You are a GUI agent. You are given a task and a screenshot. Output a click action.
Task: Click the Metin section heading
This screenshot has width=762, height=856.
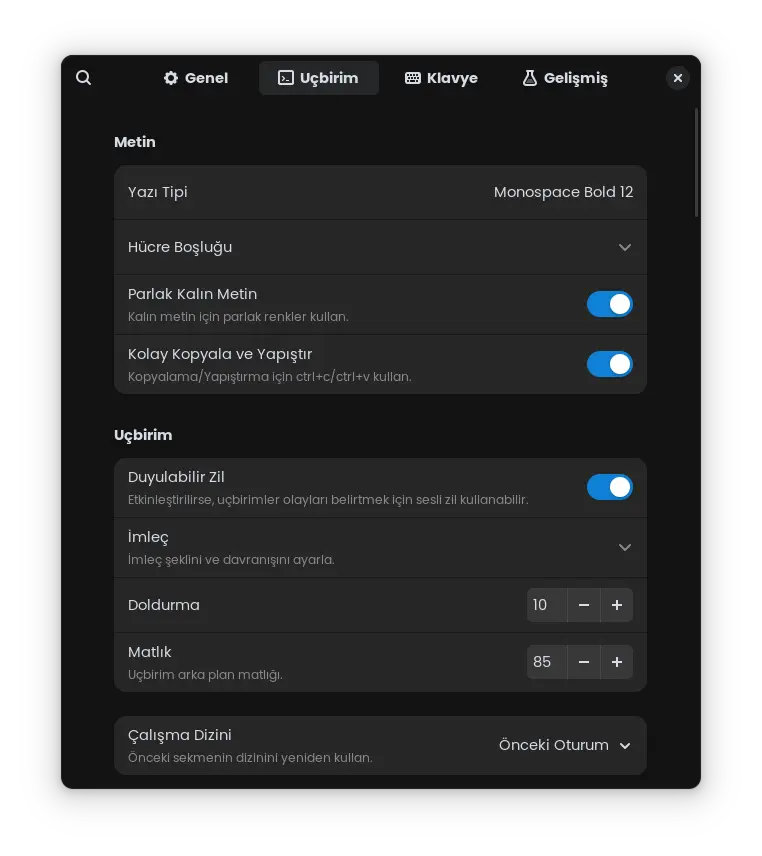click(x=135, y=142)
